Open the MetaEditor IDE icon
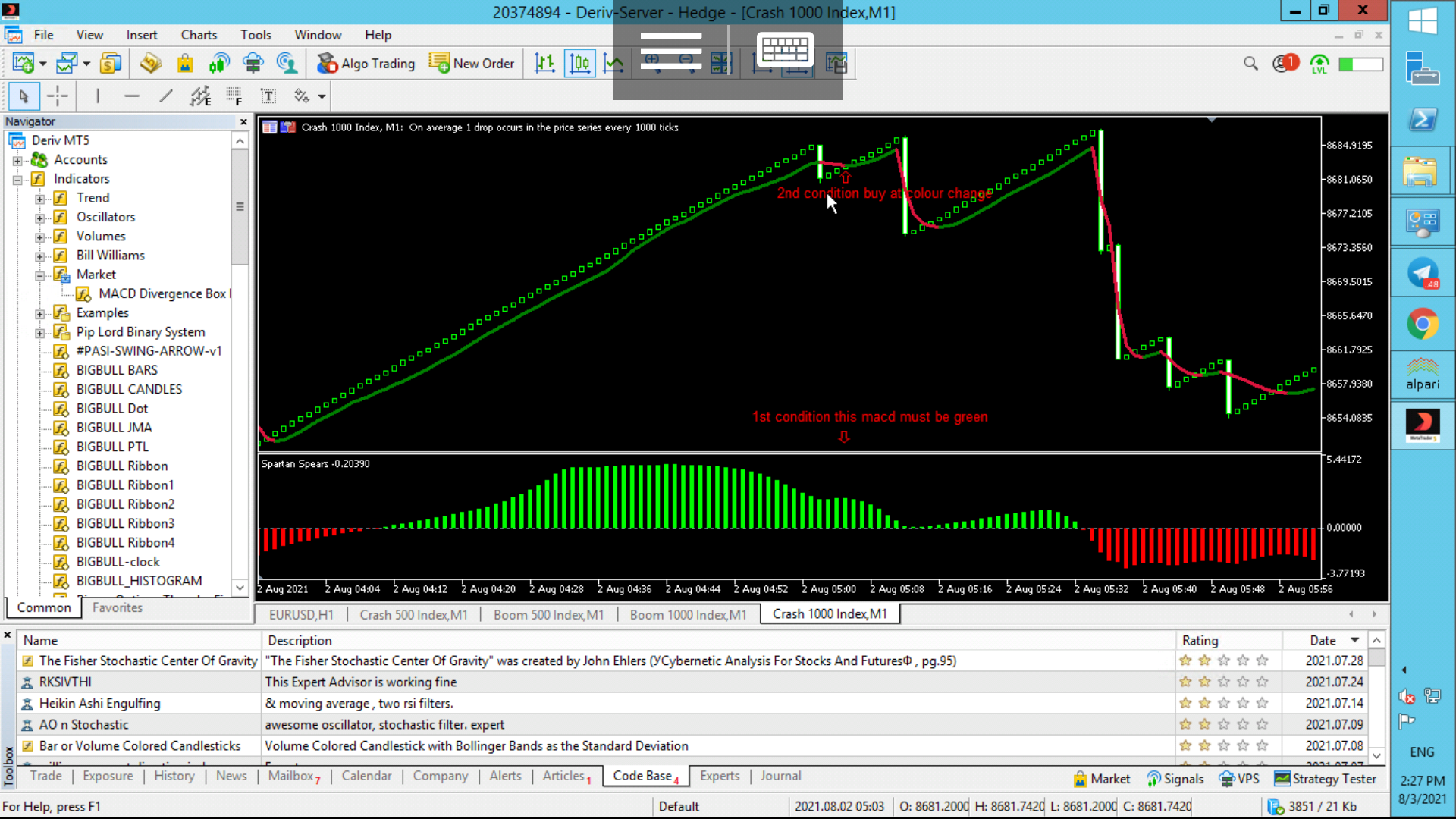Image resolution: width=1456 pixels, height=819 pixels. (x=150, y=64)
